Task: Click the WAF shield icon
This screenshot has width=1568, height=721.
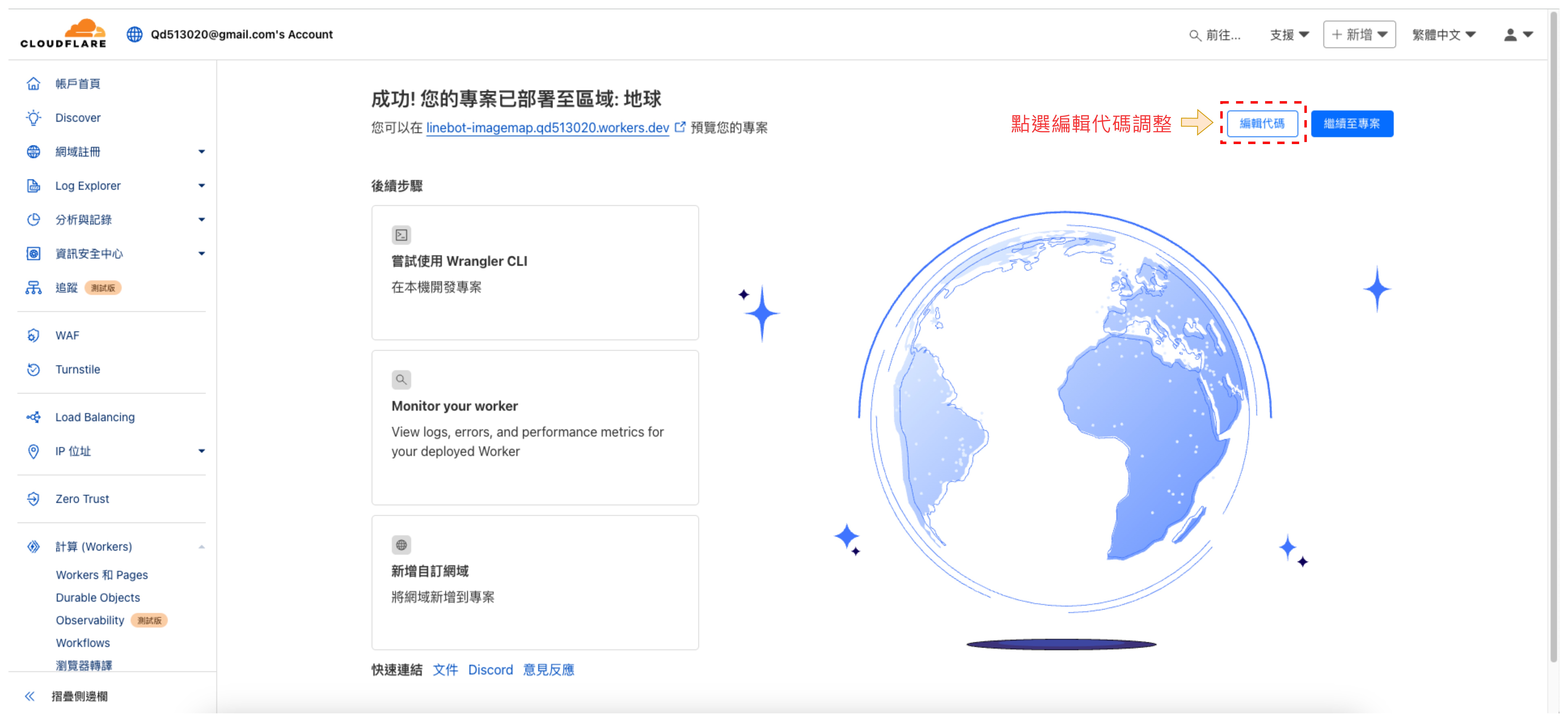Action: pos(34,336)
